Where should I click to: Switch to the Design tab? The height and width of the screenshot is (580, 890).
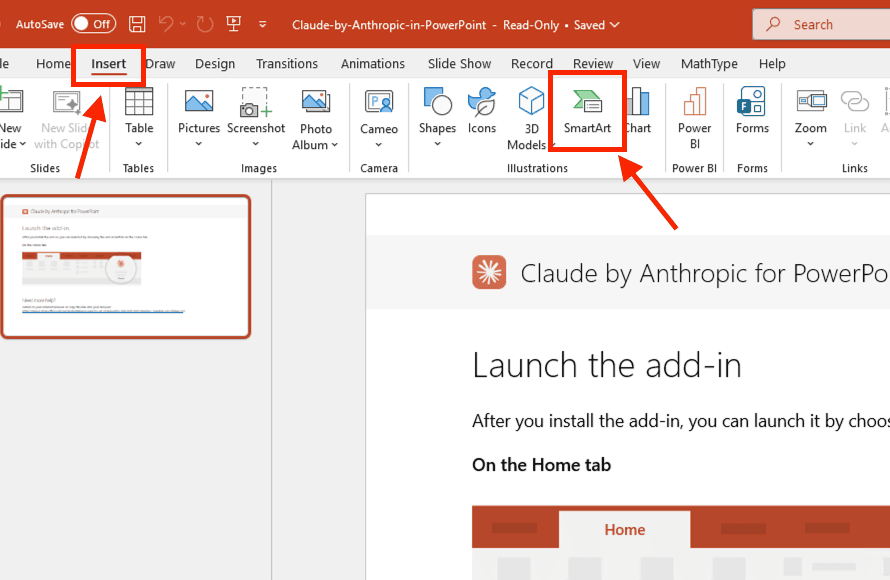click(215, 64)
